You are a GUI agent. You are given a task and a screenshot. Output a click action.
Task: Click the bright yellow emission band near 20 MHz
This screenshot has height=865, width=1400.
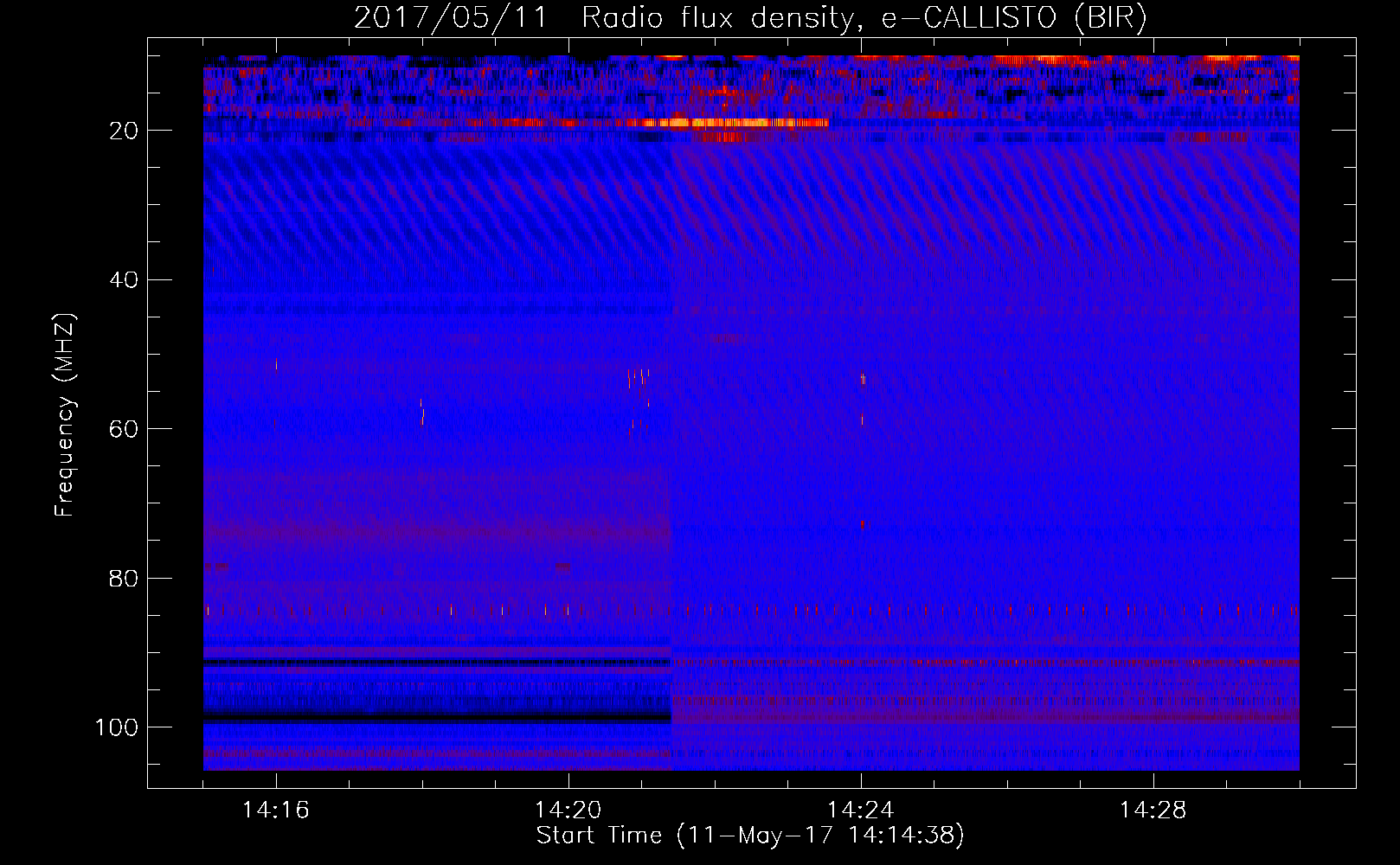[735, 123]
